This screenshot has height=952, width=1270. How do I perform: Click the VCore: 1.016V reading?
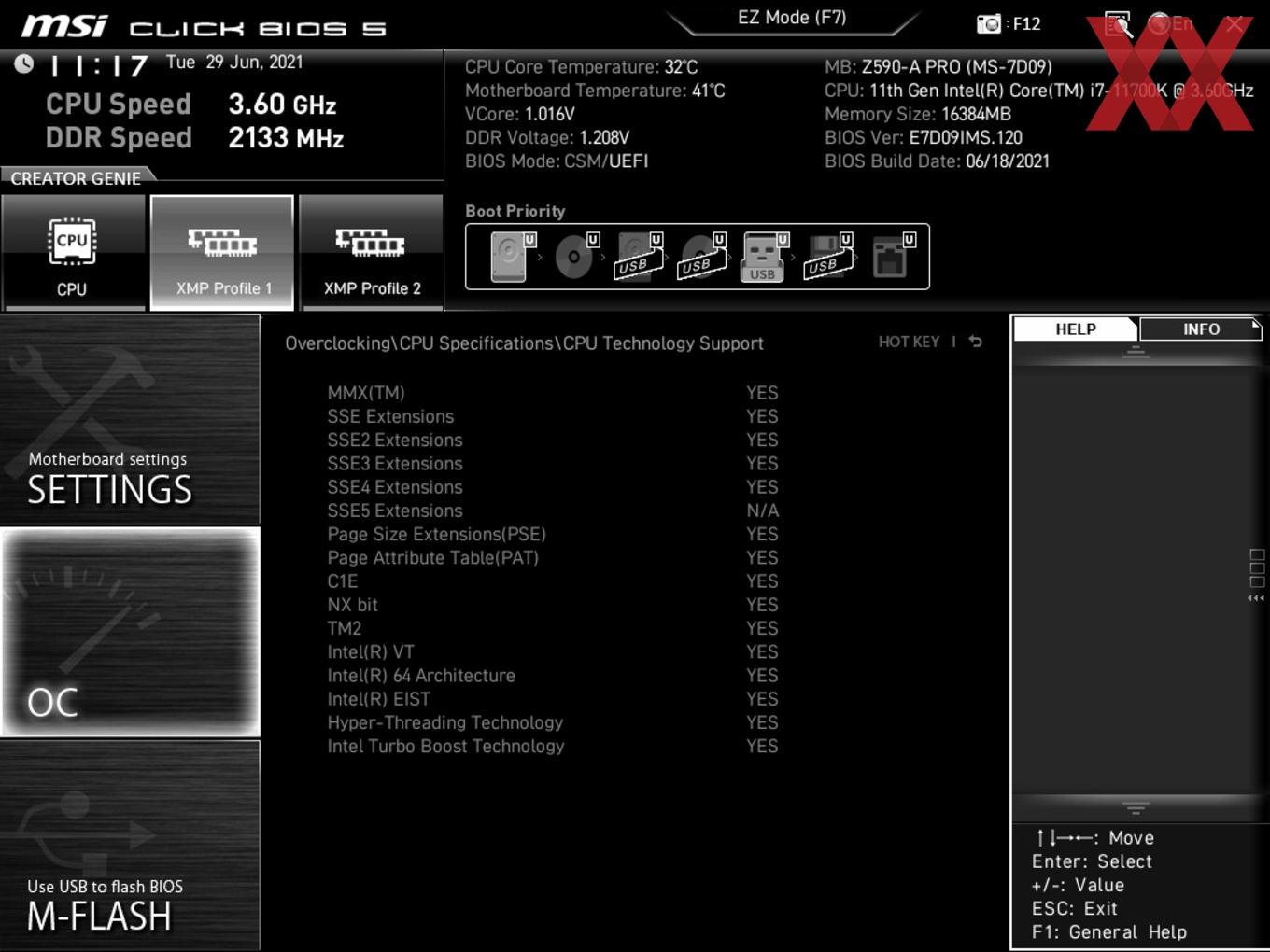pos(520,115)
